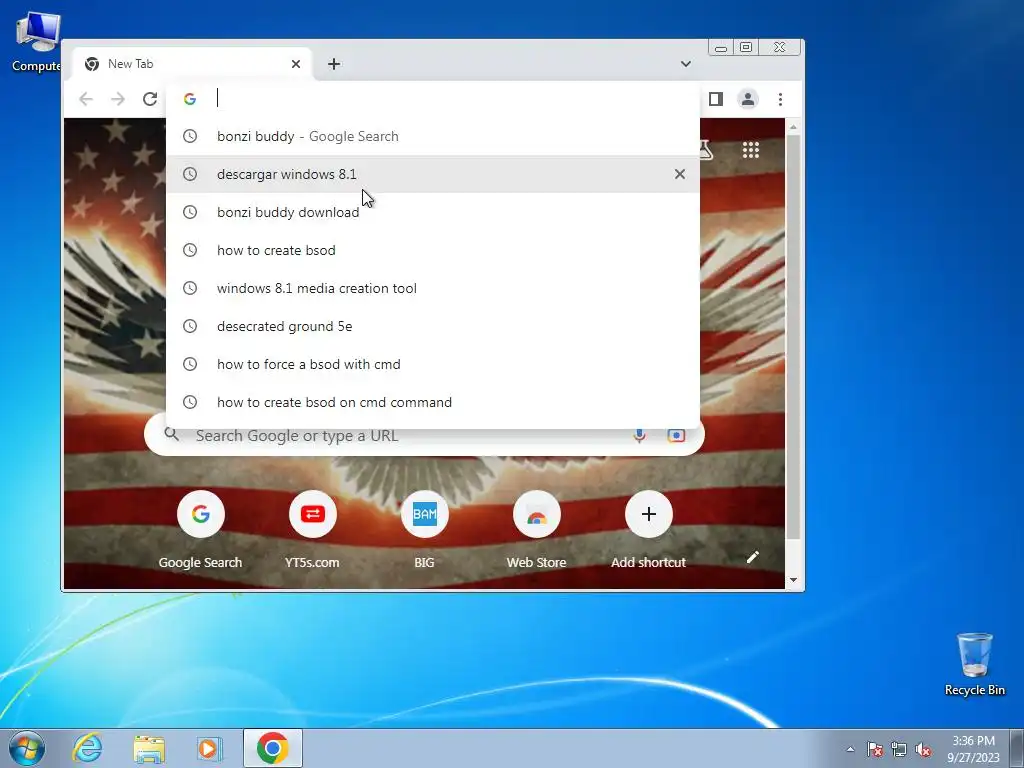The height and width of the screenshot is (768, 1024).
Task: Open Windows Explorer from the taskbar
Action: 150,748
